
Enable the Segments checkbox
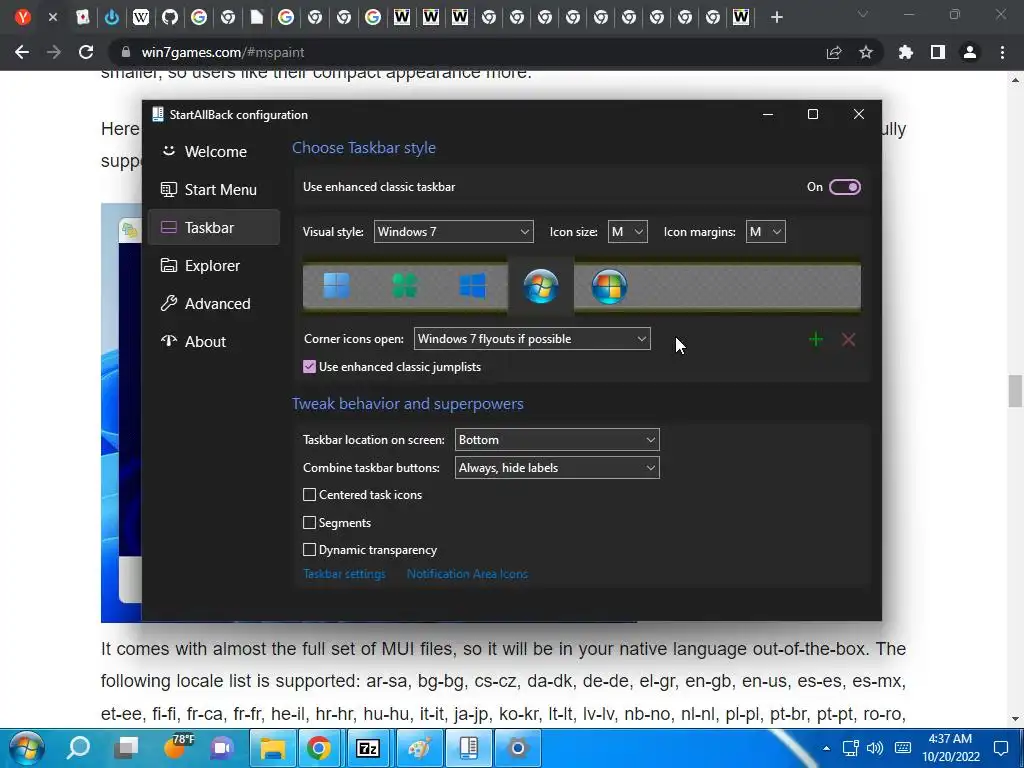point(310,522)
